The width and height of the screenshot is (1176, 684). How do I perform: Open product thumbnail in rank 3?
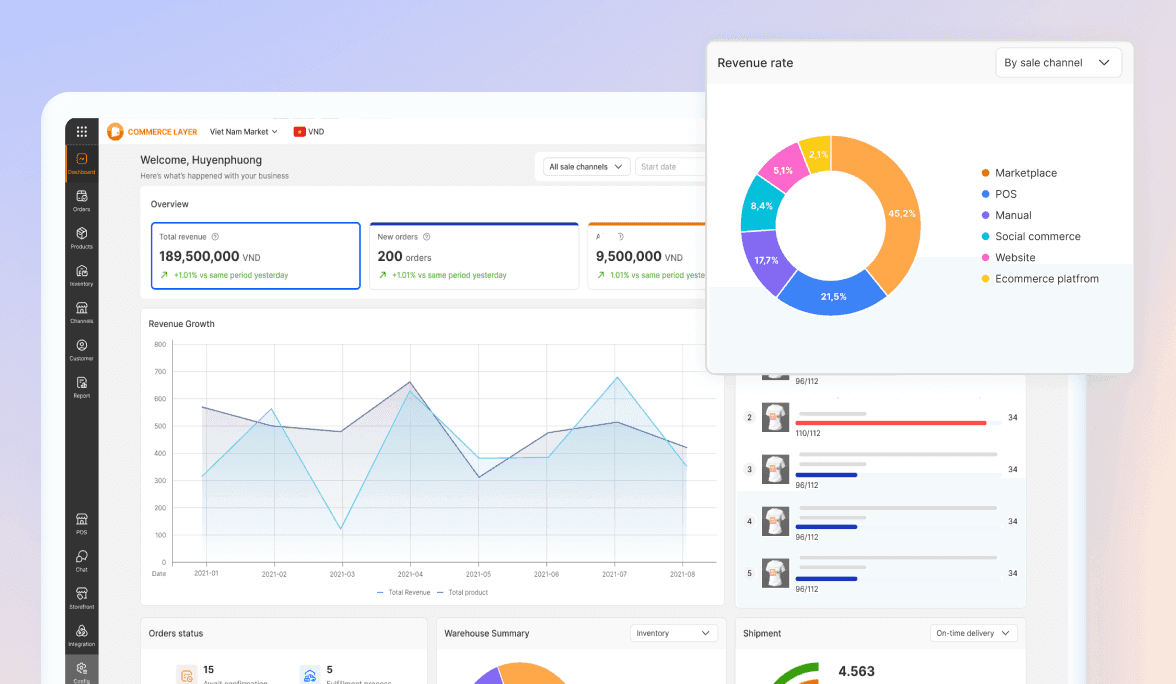pyautogui.click(x=776, y=469)
